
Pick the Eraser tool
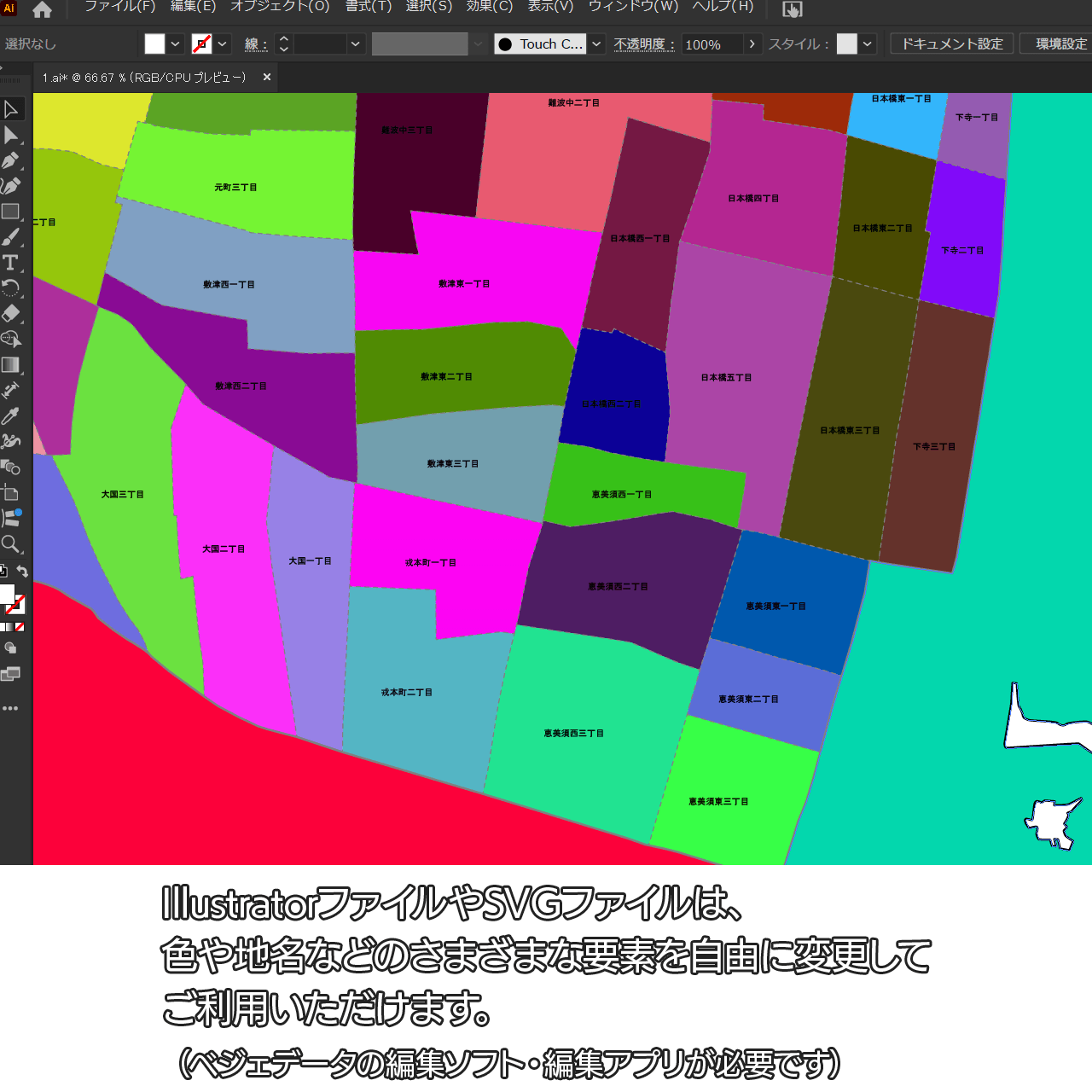pos(11,313)
